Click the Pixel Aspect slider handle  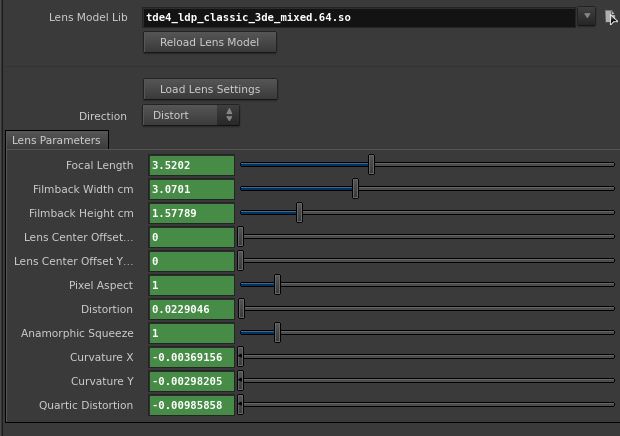[x=278, y=285]
